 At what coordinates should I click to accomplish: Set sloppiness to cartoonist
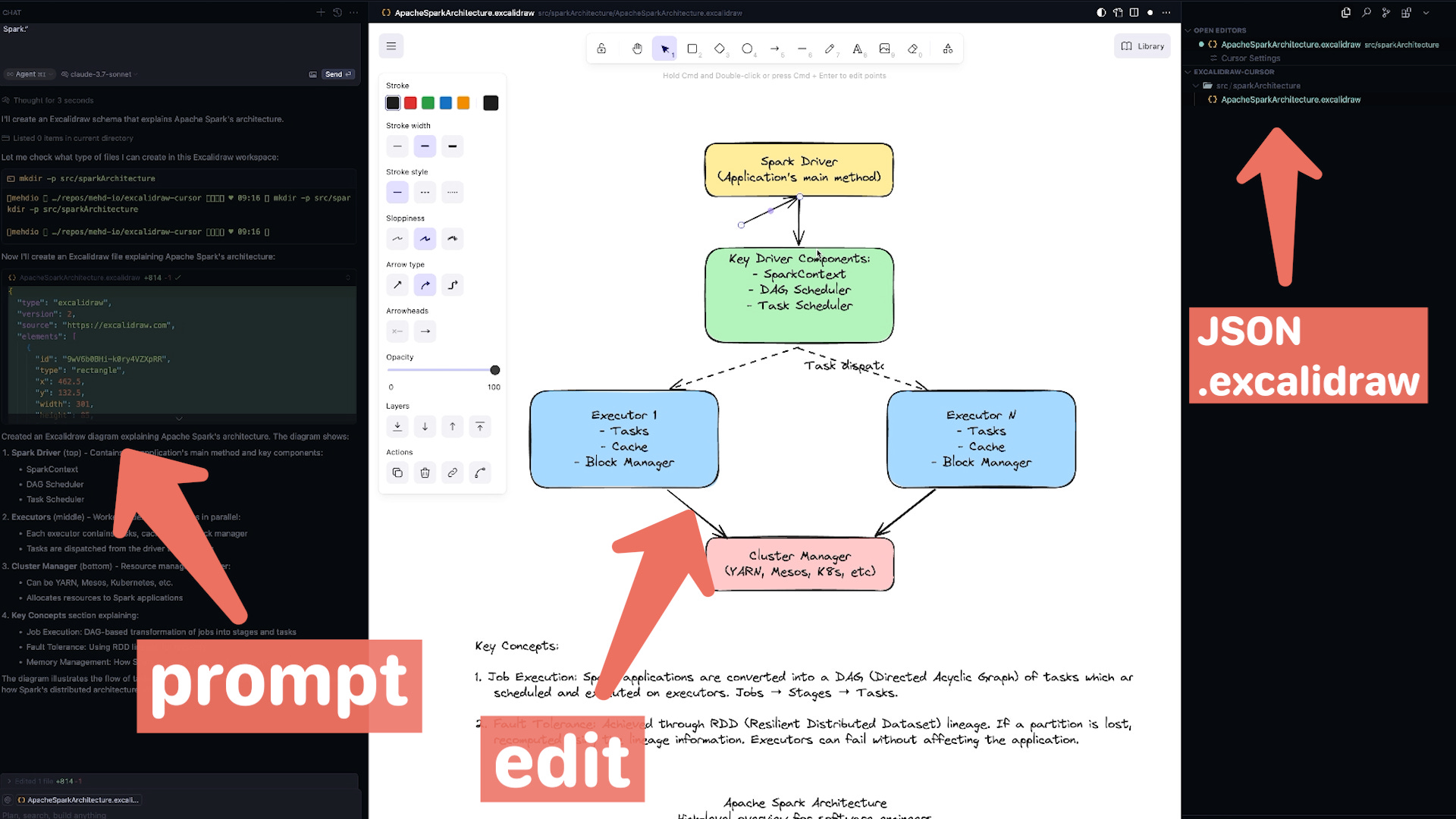453,239
